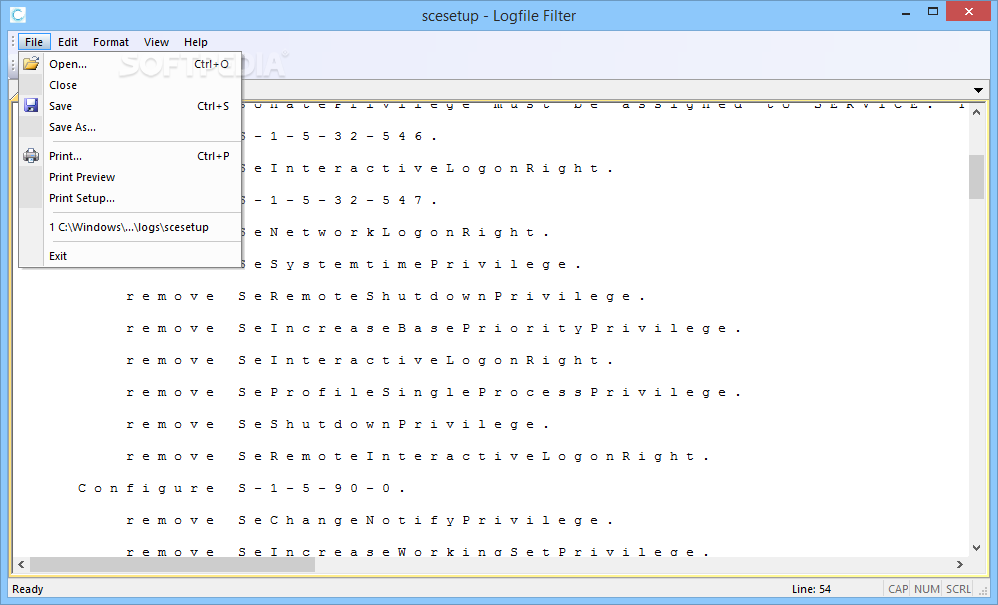Click the 'Line: 54' status bar entry
The image size is (998, 605).
[x=811, y=589]
